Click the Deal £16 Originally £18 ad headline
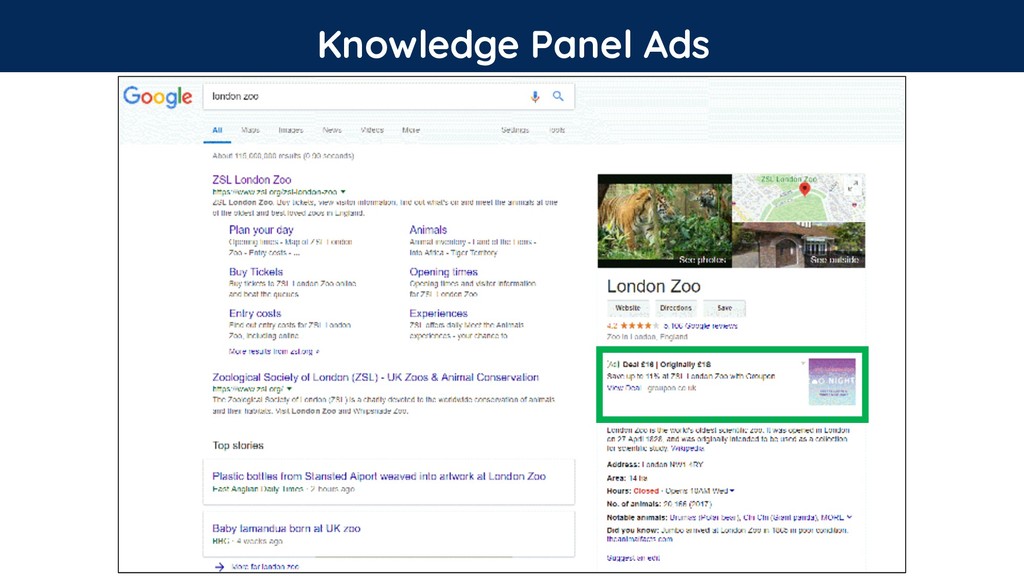1024x576 pixels. pos(666,364)
